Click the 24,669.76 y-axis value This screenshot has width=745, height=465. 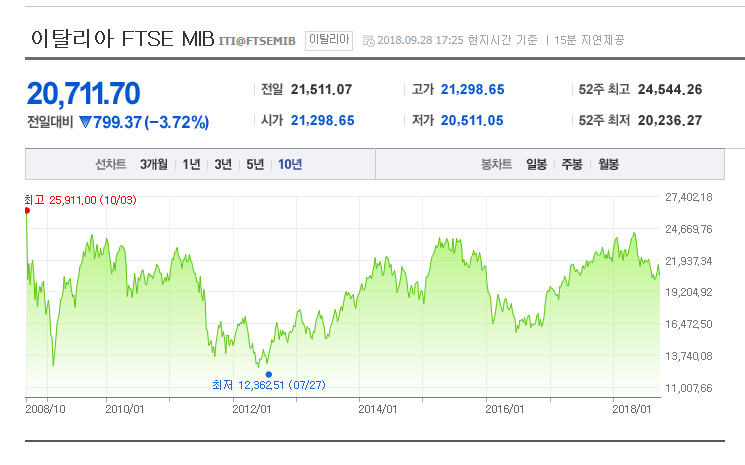(689, 229)
